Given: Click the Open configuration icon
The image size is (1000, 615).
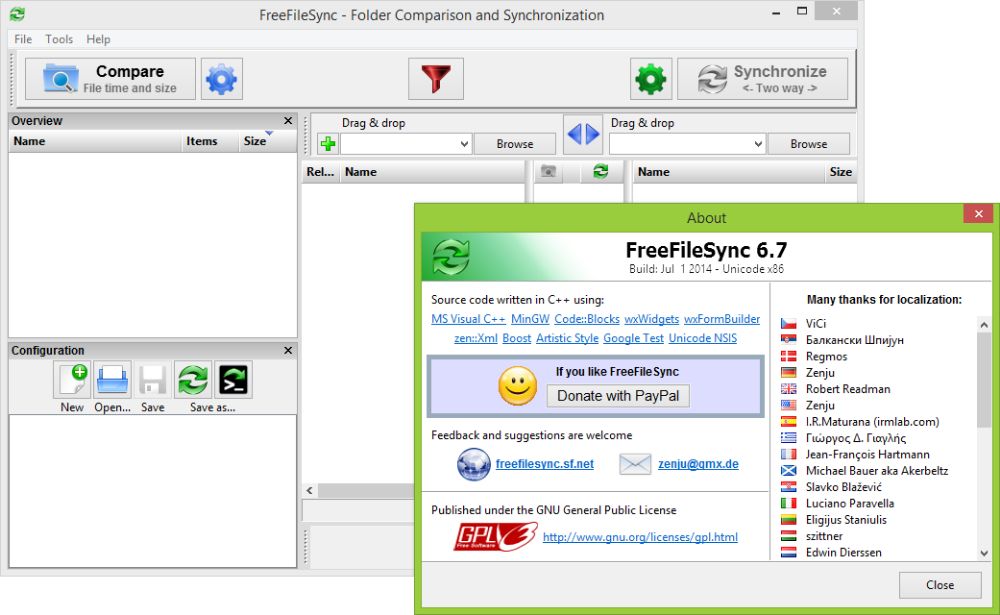Looking at the screenshot, I should [x=113, y=380].
